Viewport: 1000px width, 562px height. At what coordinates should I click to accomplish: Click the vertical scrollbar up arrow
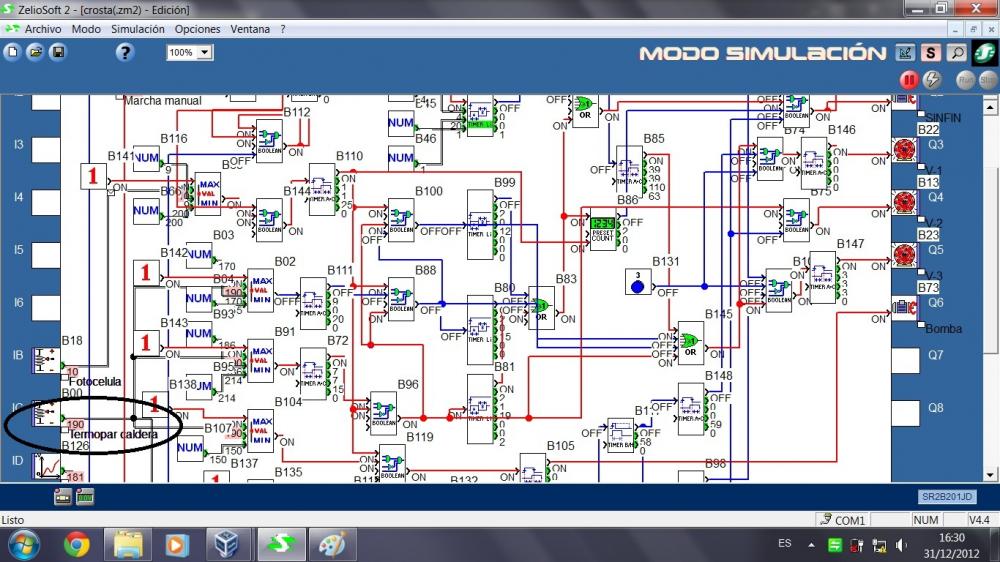[990, 107]
